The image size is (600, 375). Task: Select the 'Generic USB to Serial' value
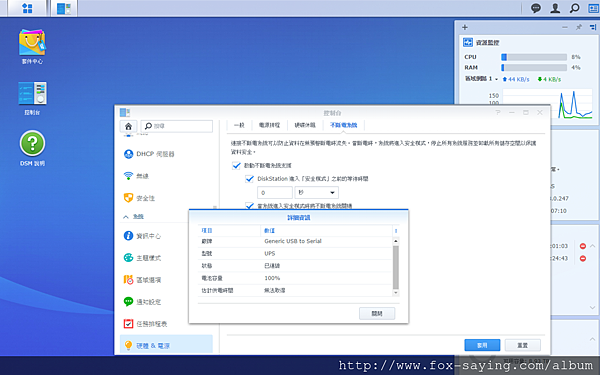point(293,241)
